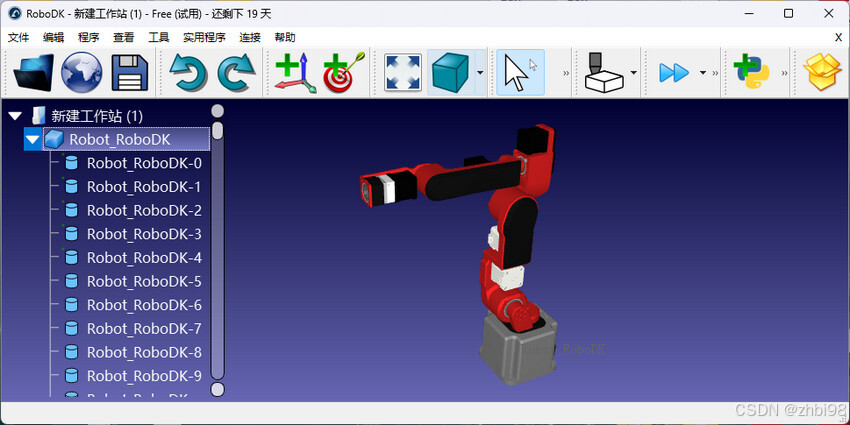This screenshot has height=425, width=850.
Task: Show more tools after the Python icon
Action: pyautogui.click(x=784, y=73)
